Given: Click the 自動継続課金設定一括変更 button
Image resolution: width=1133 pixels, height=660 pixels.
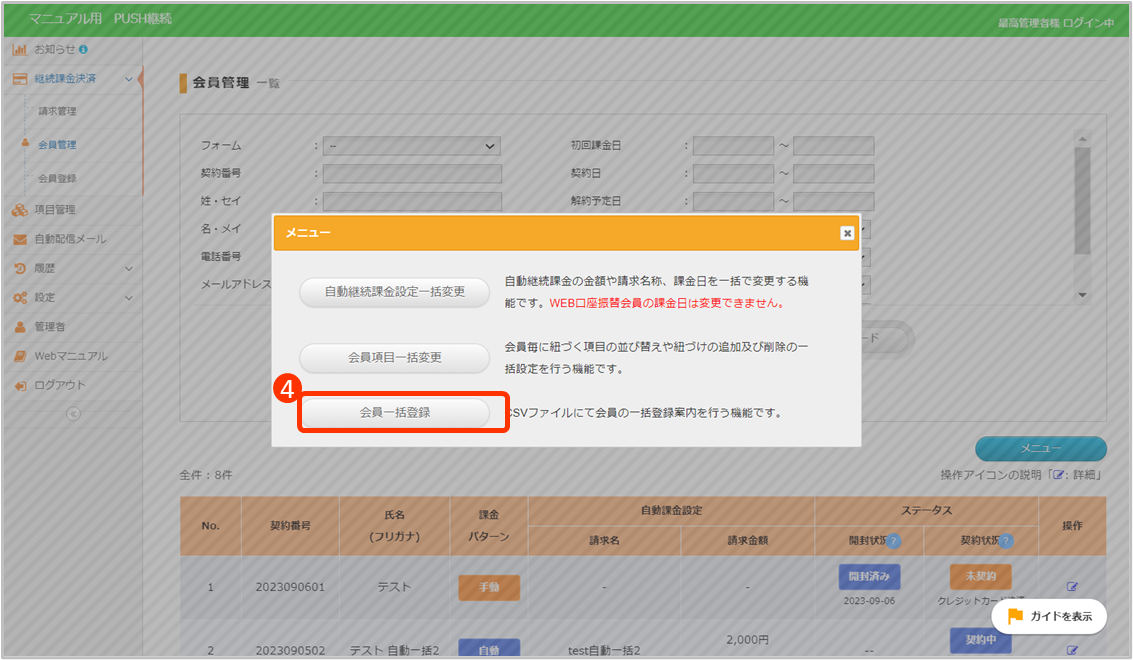Looking at the screenshot, I should click(395, 293).
